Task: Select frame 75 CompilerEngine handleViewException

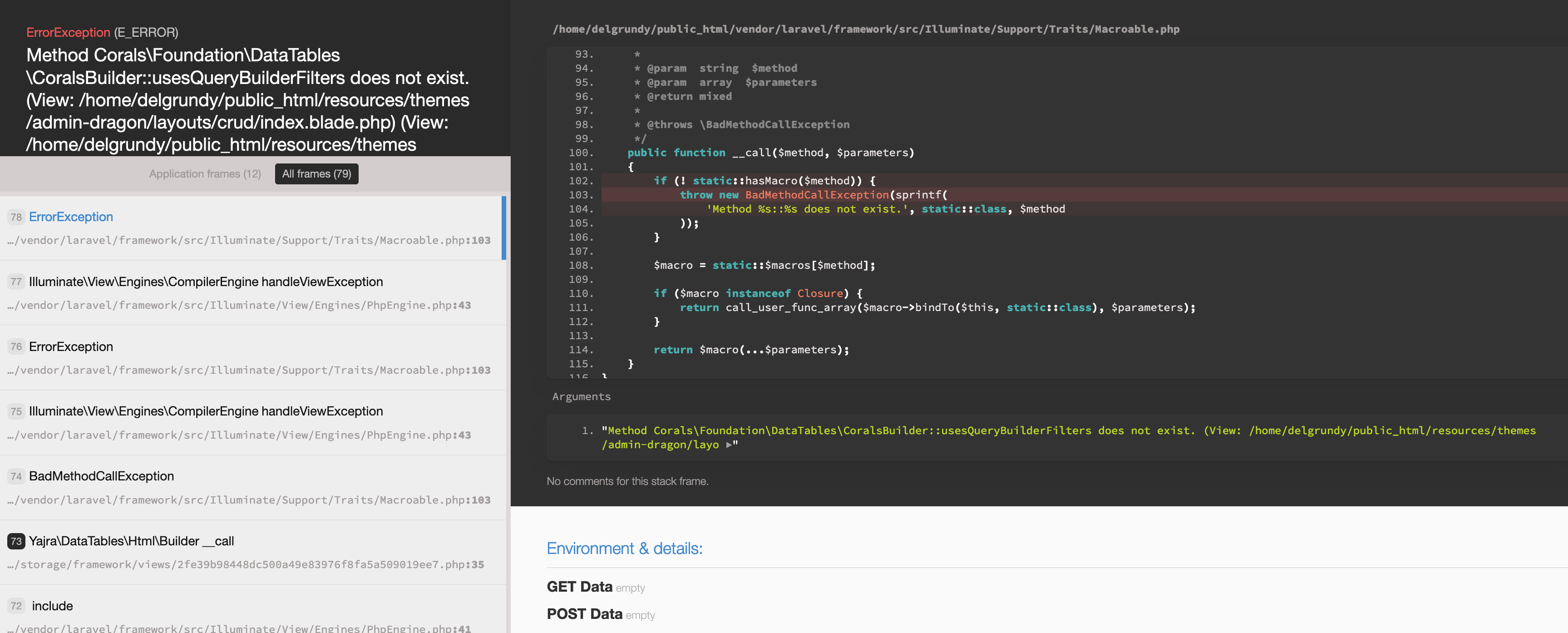Action: tap(253, 422)
